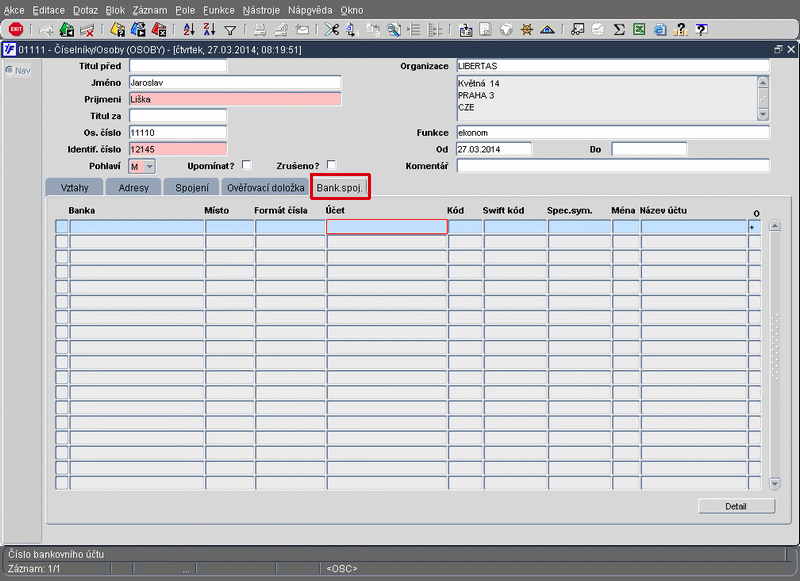The image size is (800, 581).
Task: Click the blue execute-query icon
Action: (138, 30)
